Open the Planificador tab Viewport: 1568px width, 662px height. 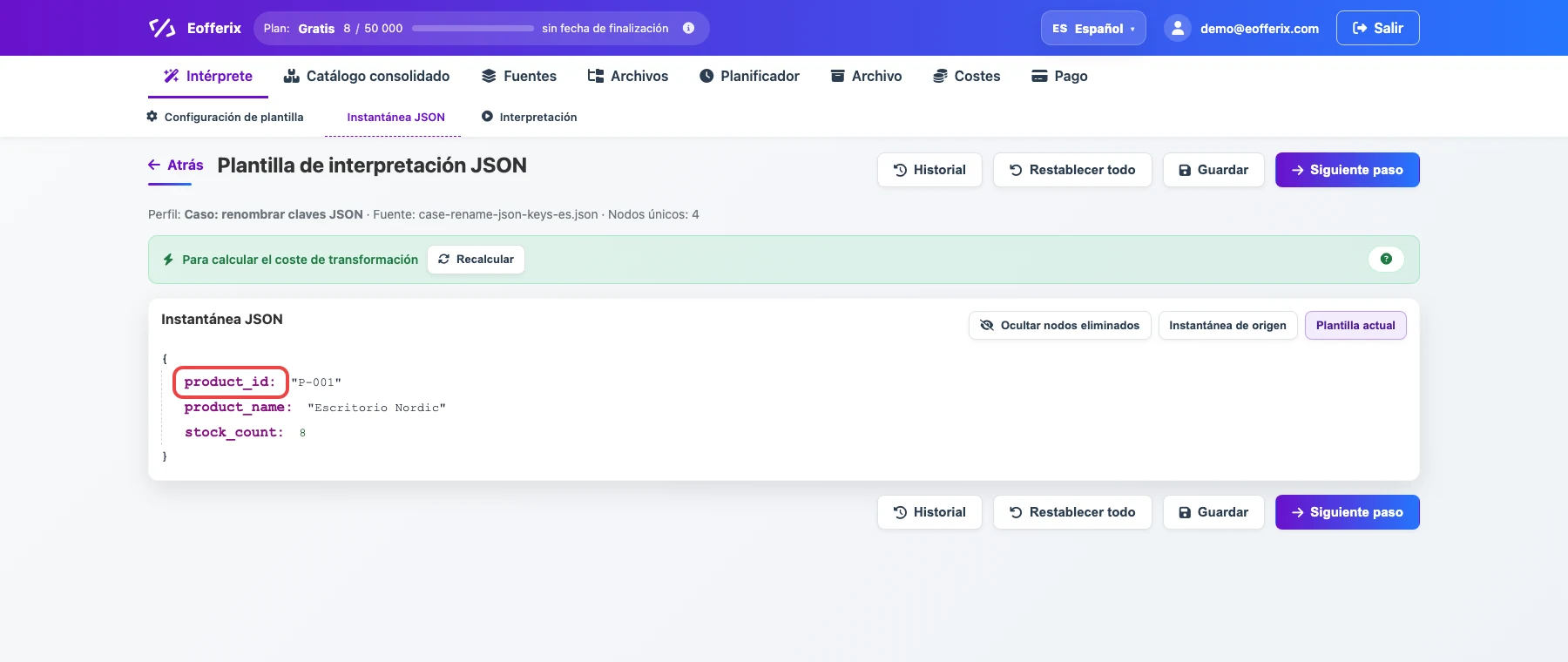pyautogui.click(x=749, y=76)
